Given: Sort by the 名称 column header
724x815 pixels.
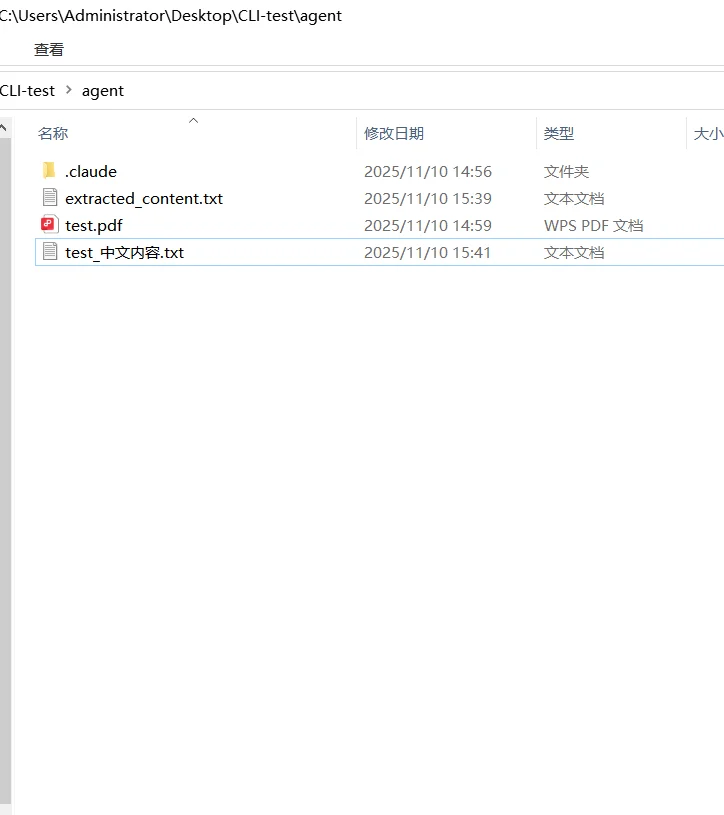Looking at the screenshot, I should tap(53, 134).
